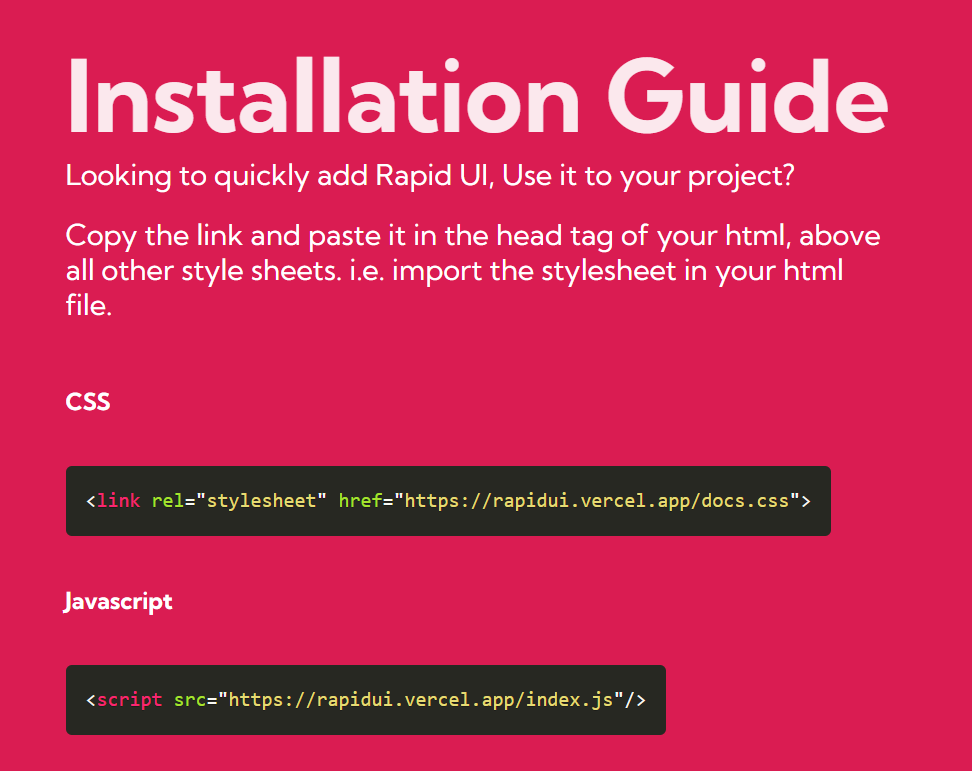Select the link tag keyword in CSS snippet
This screenshot has height=771, width=972.
pyautogui.click(x=119, y=500)
